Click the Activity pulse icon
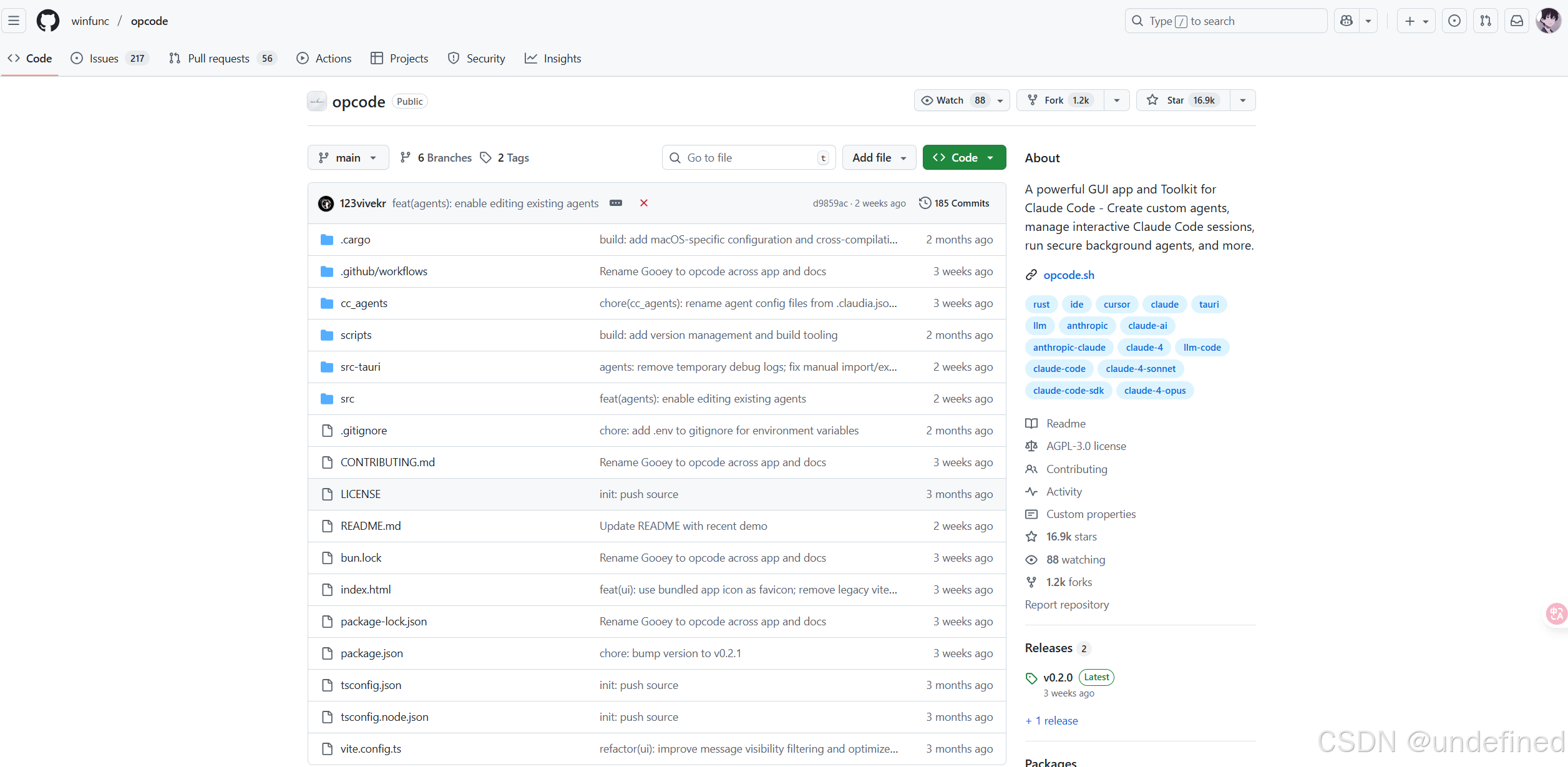Image resolution: width=1568 pixels, height=767 pixels. coord(1031,492)
